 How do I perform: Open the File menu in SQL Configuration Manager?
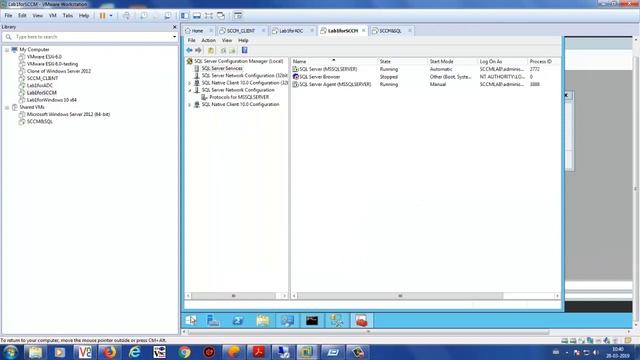pyautogui.click(x=191, y=40)
